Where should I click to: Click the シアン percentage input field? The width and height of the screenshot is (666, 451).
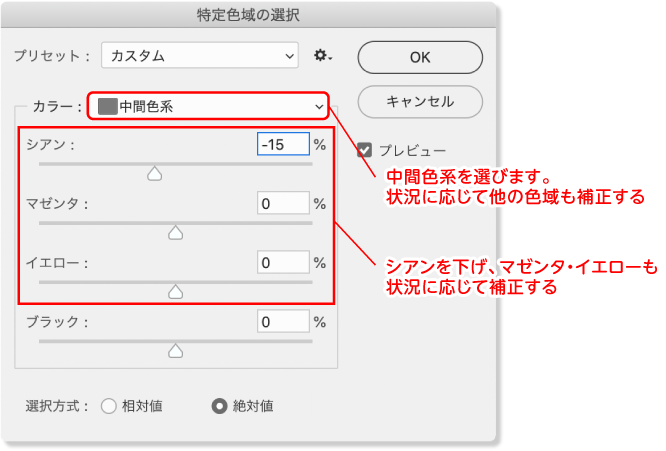click(x=283, y=144)
